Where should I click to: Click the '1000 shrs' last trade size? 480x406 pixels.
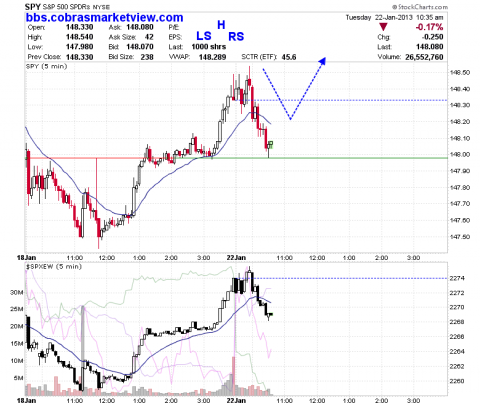click(x=209, y=47)
